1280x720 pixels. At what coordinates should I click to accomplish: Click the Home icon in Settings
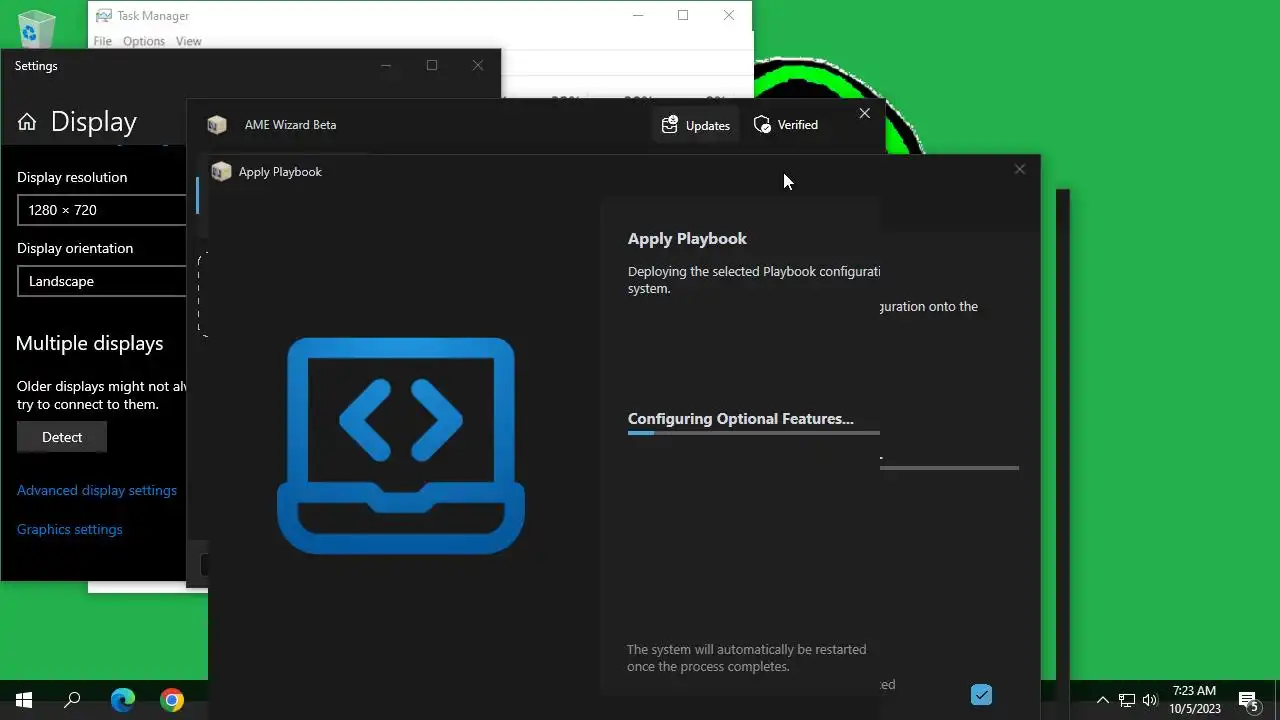coord(27,122)
